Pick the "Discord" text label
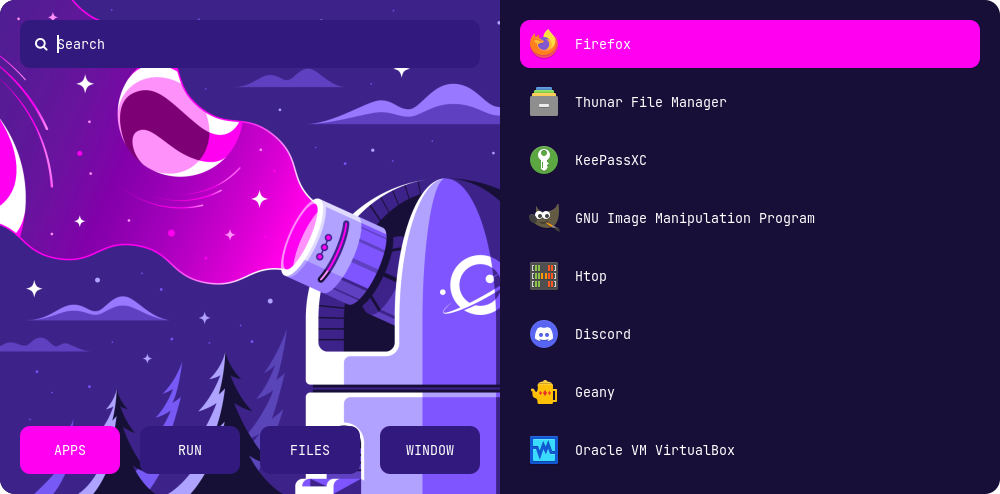1000x494 pixels. [x=602, y=334]
